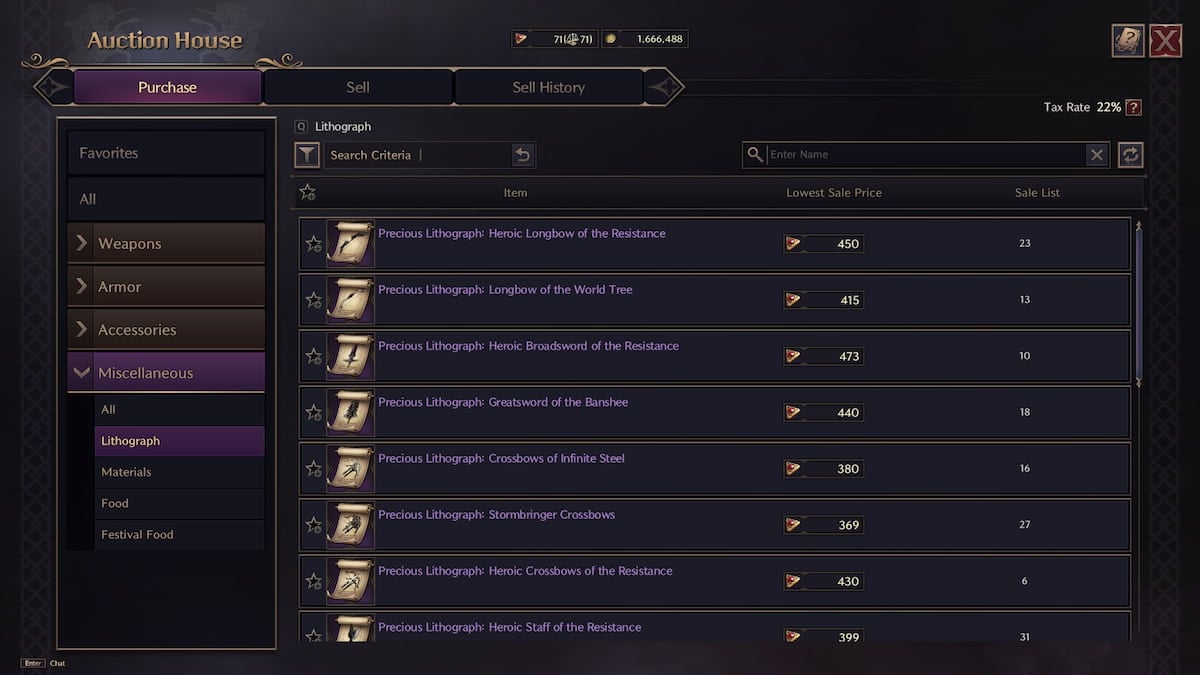Open the Sell History tab
1200x675 pixels.
pos(548,87)
